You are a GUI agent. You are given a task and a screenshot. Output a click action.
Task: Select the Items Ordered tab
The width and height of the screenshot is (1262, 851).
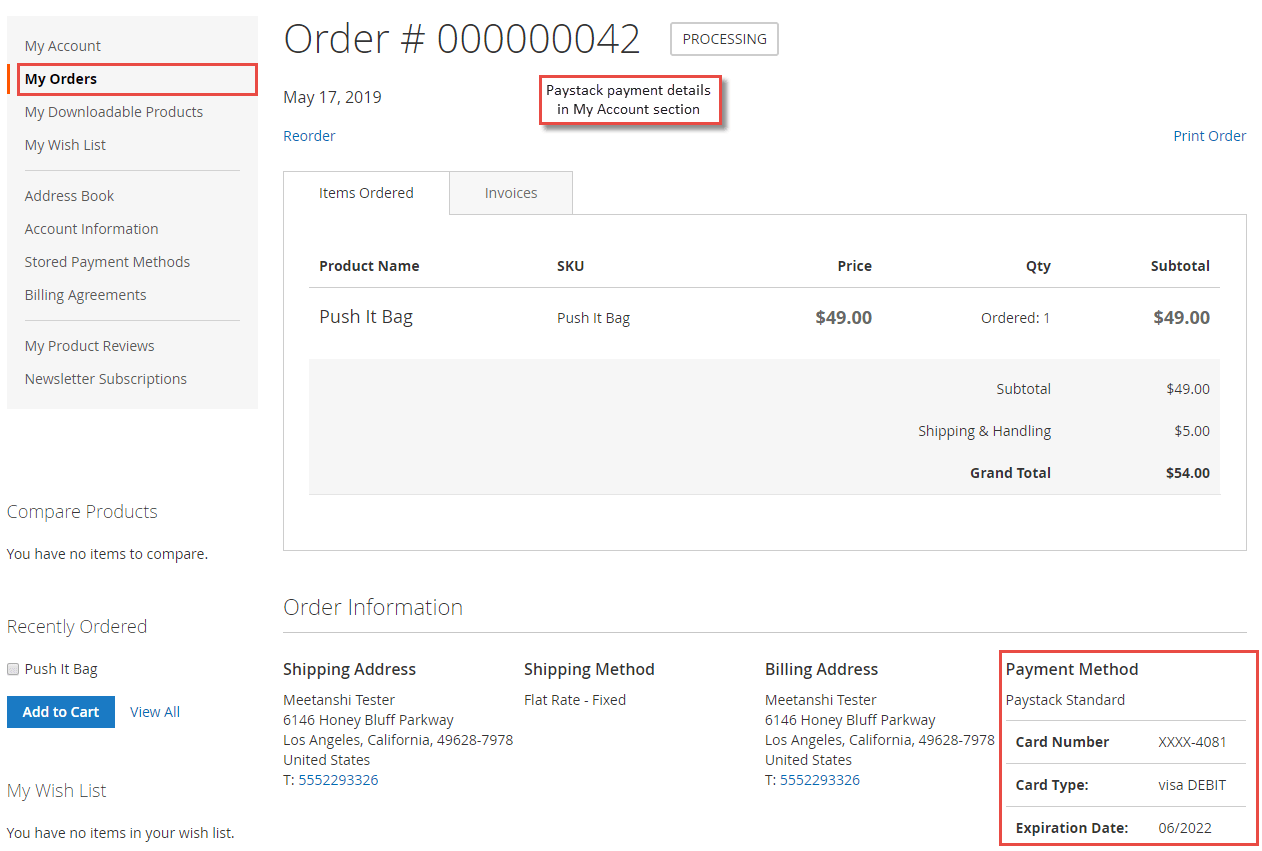click(366, 192)
